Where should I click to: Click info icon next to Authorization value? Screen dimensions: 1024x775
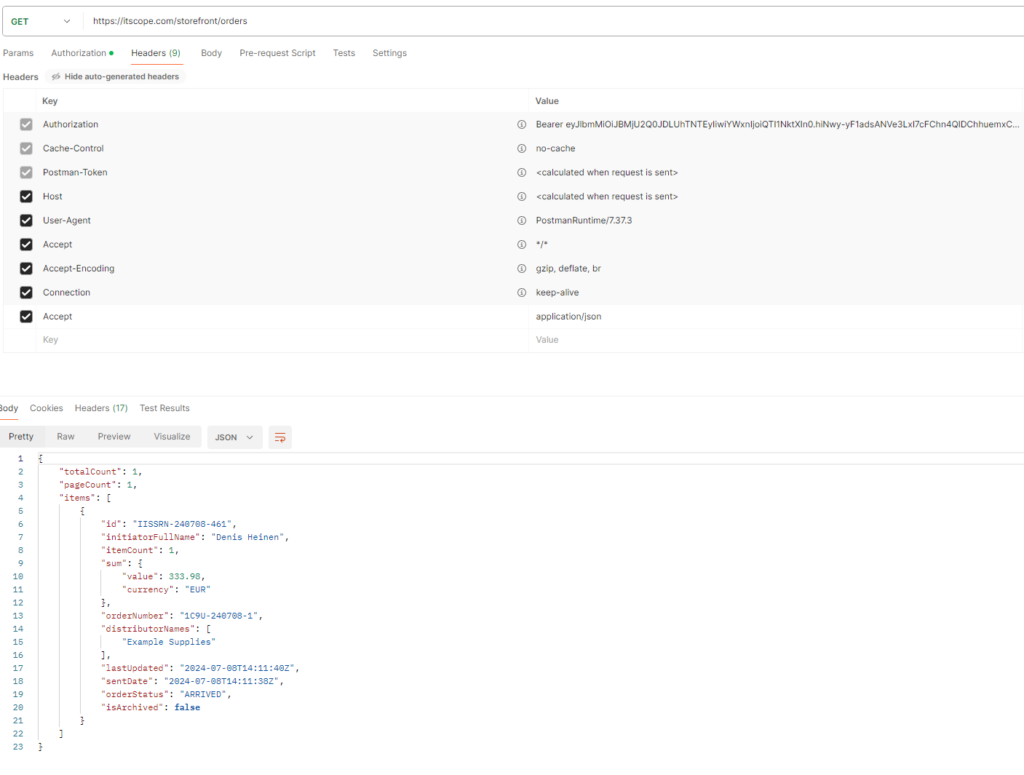coord(521,125)
